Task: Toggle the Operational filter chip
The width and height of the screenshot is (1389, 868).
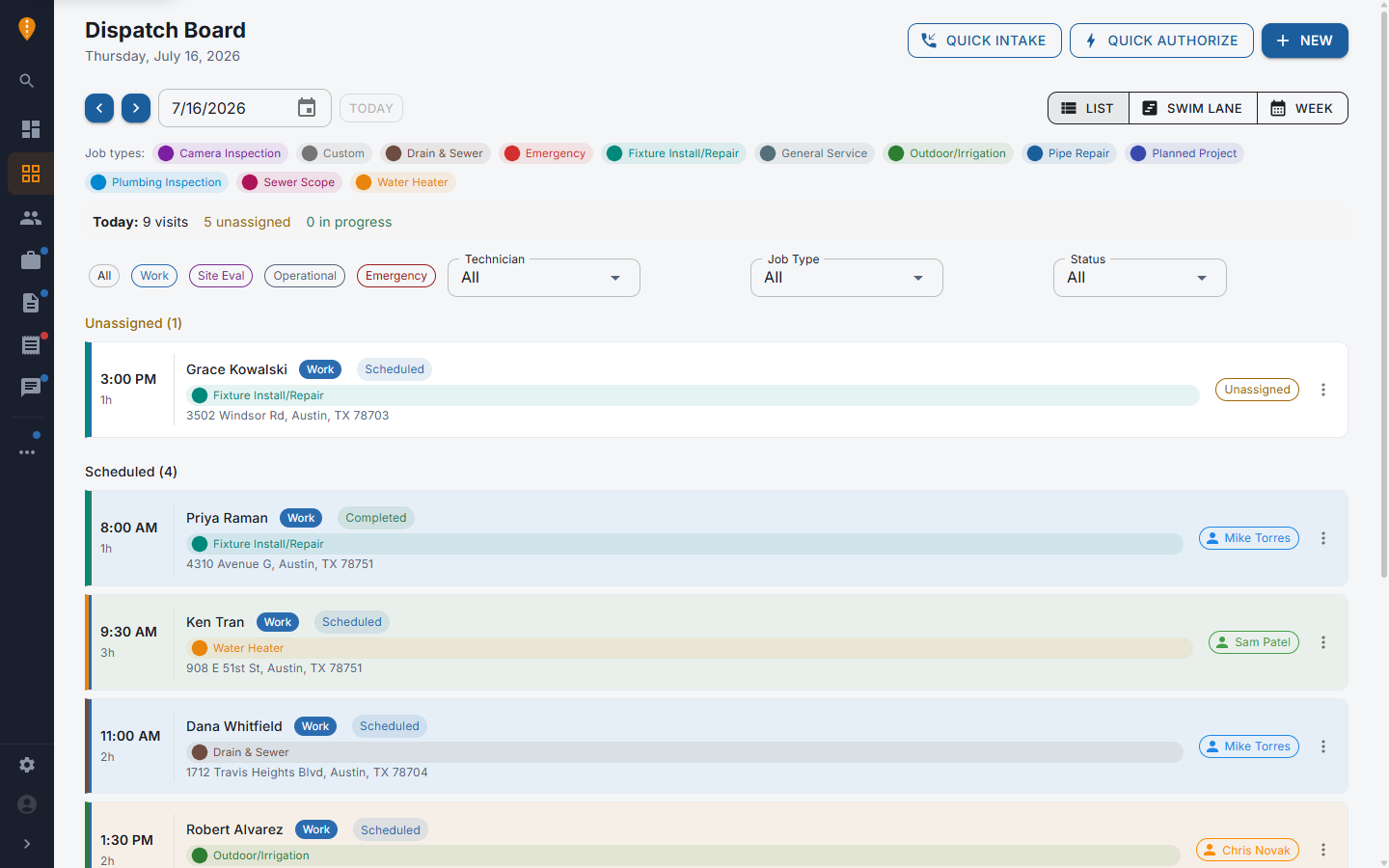Action: 305,276
